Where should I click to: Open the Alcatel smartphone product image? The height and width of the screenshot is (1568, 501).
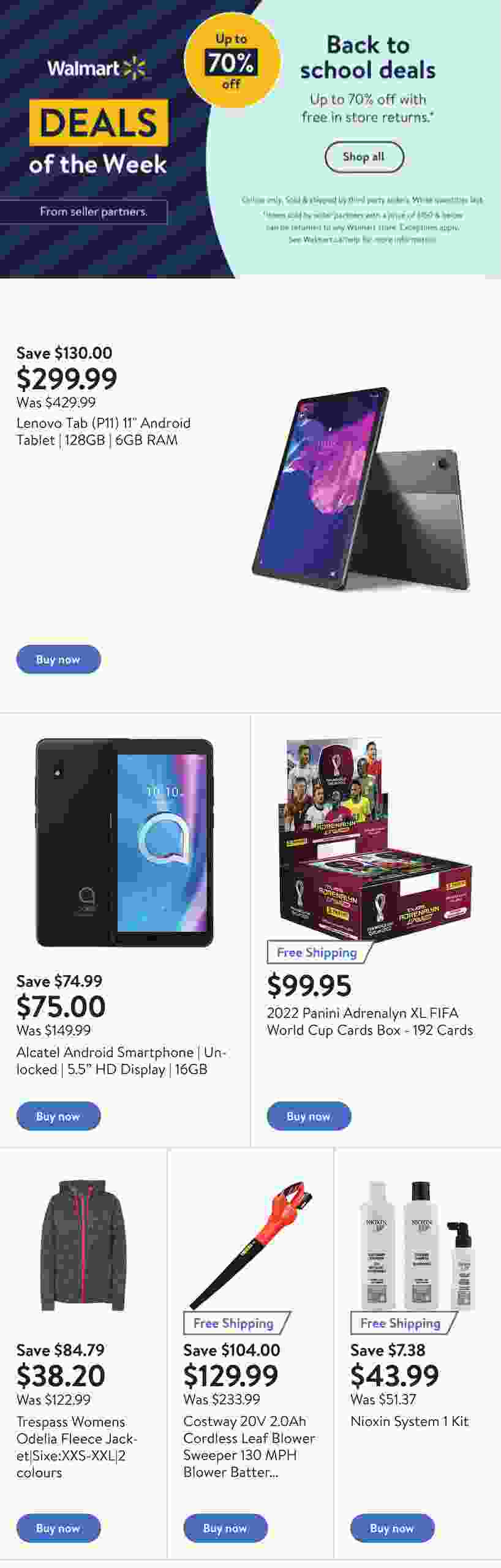(x=125, y=842)
